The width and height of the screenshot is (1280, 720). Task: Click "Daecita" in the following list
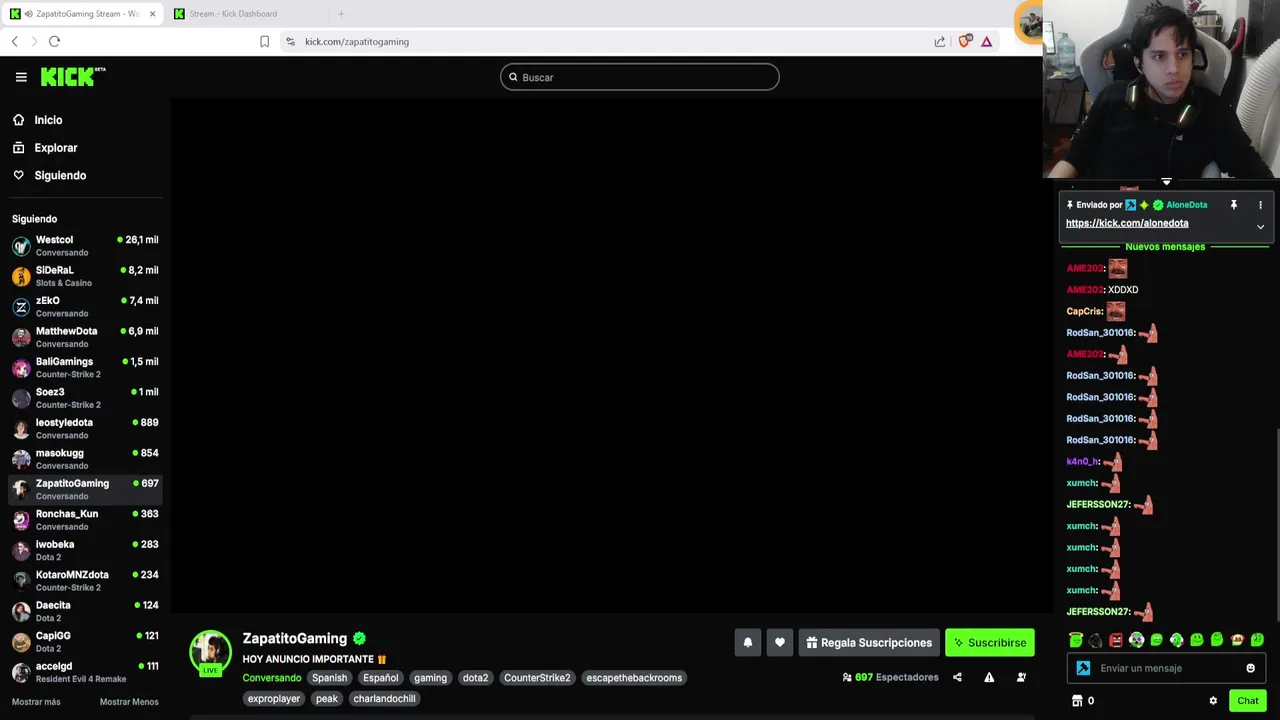[x=53, y=605]
